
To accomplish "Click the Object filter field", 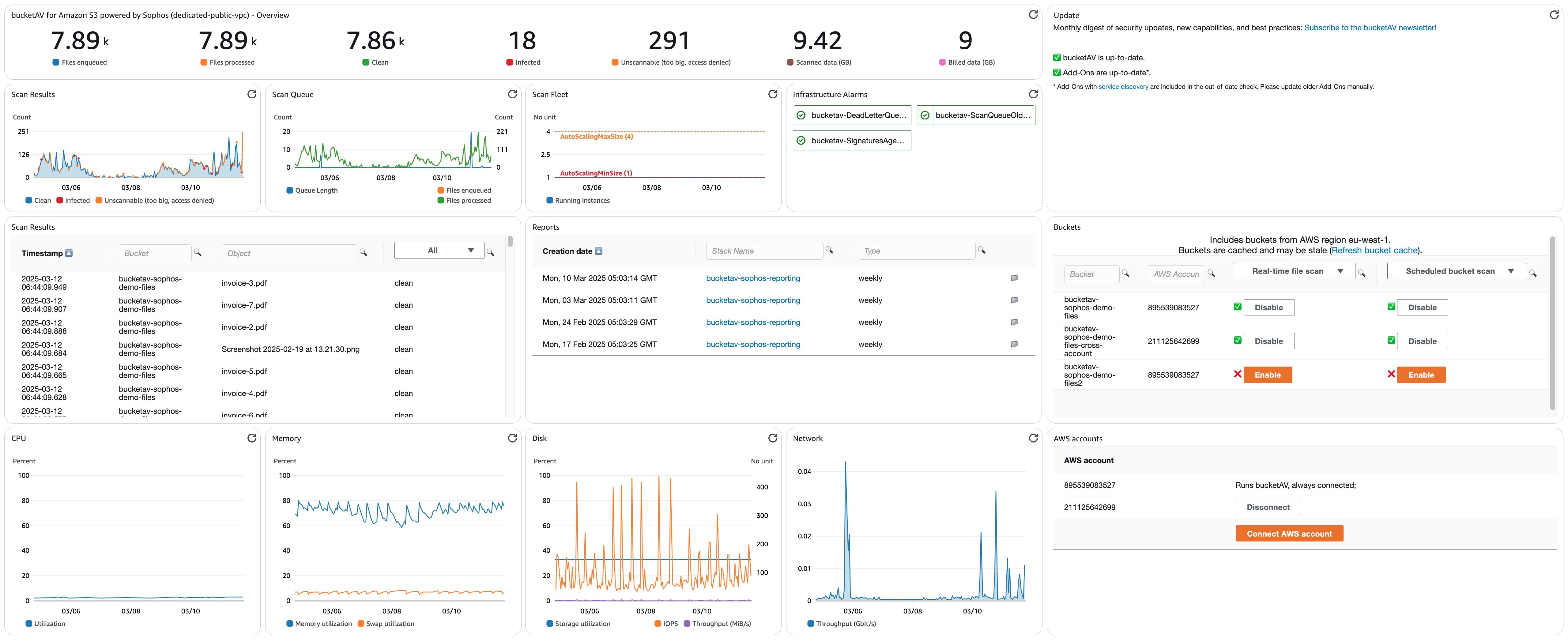I will [289, 253].
